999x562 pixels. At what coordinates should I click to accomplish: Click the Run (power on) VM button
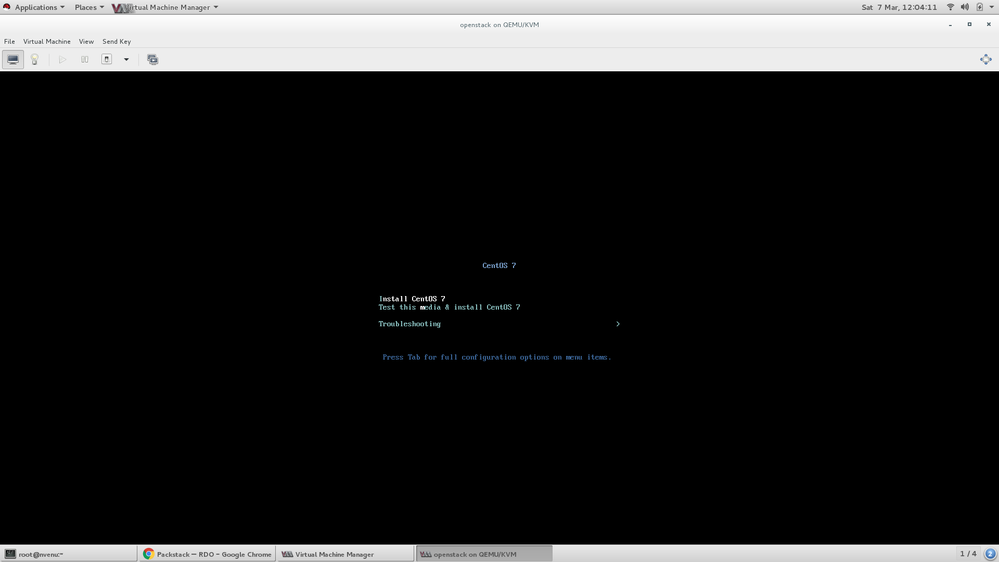(x=62, y=60)
